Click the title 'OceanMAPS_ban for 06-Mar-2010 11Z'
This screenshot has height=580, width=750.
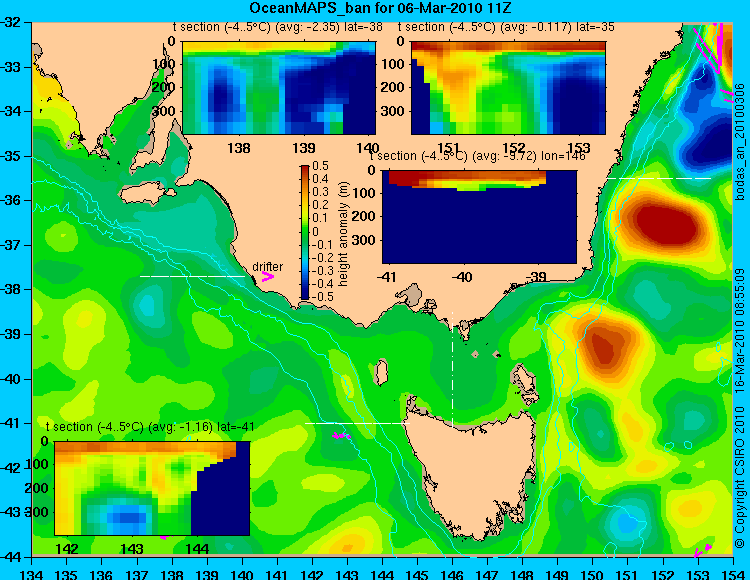tap(380, 8)
